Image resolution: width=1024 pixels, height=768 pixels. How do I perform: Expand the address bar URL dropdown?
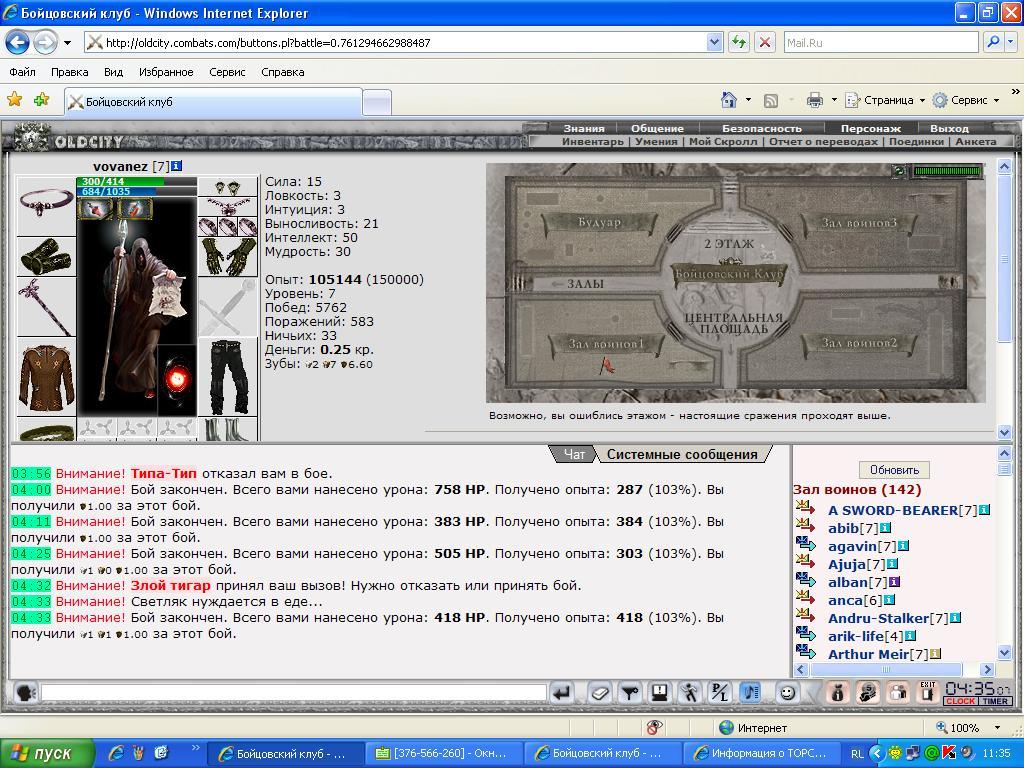(714, 42)
